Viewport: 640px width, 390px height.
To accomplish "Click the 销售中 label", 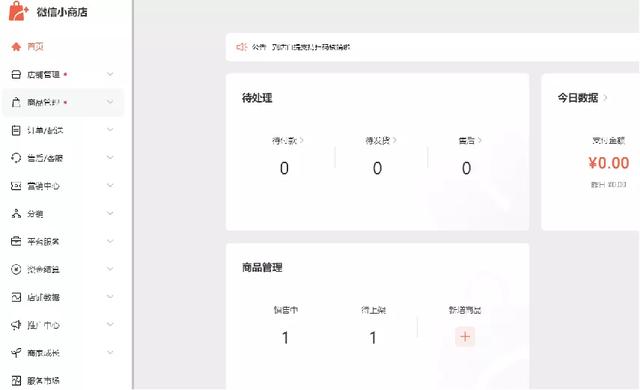I will tap(286, 310).
